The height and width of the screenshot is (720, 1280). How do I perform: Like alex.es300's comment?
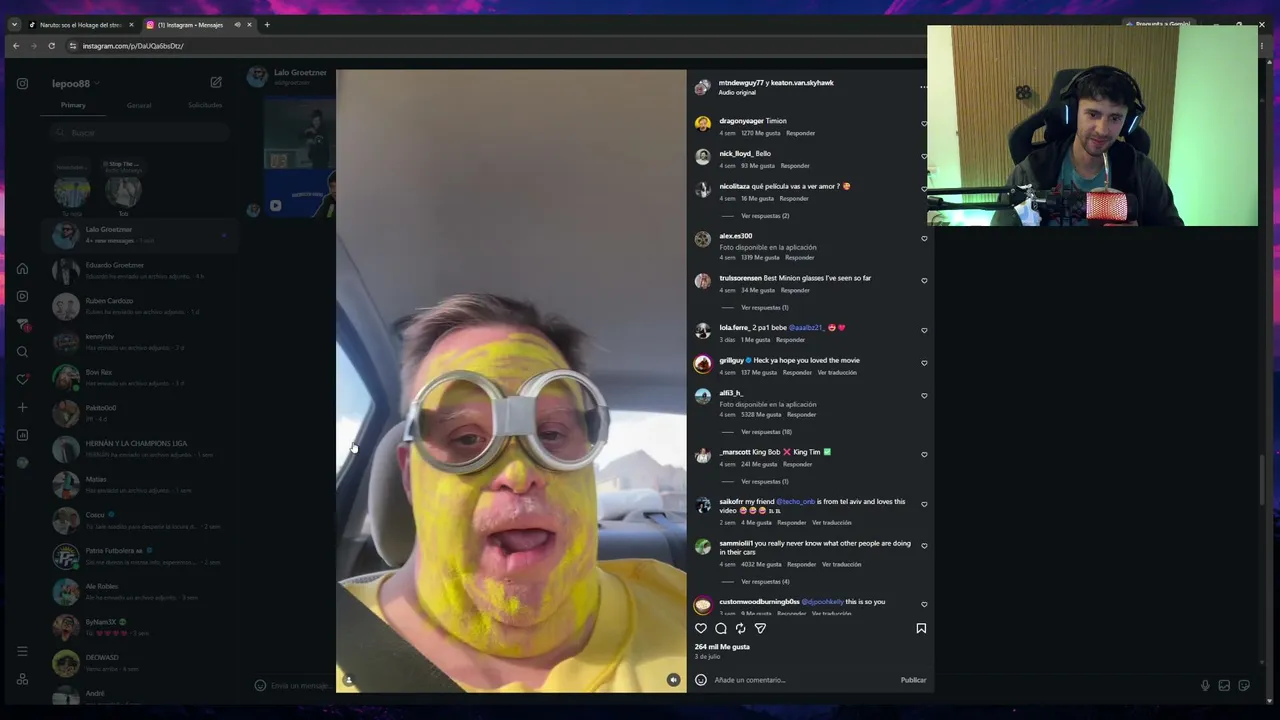pyautogui.click(x=924, y=239)
